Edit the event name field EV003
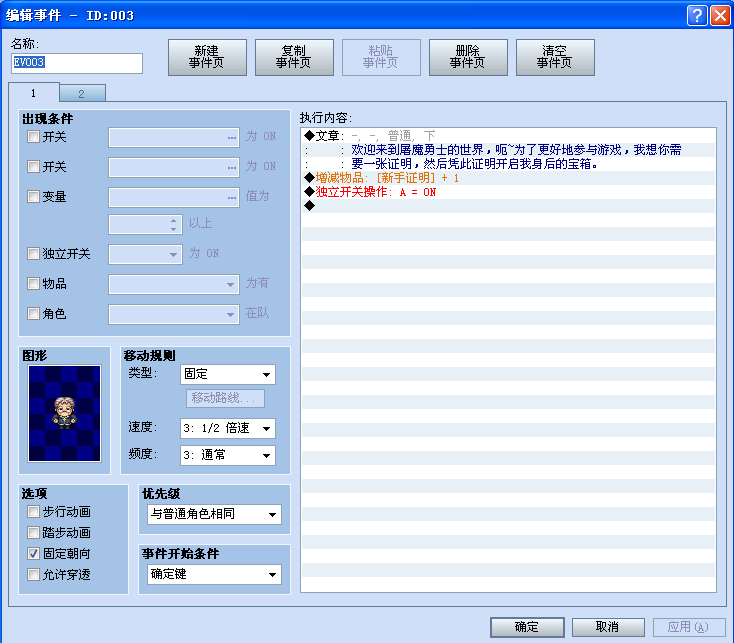 click(x=77, y=63)
